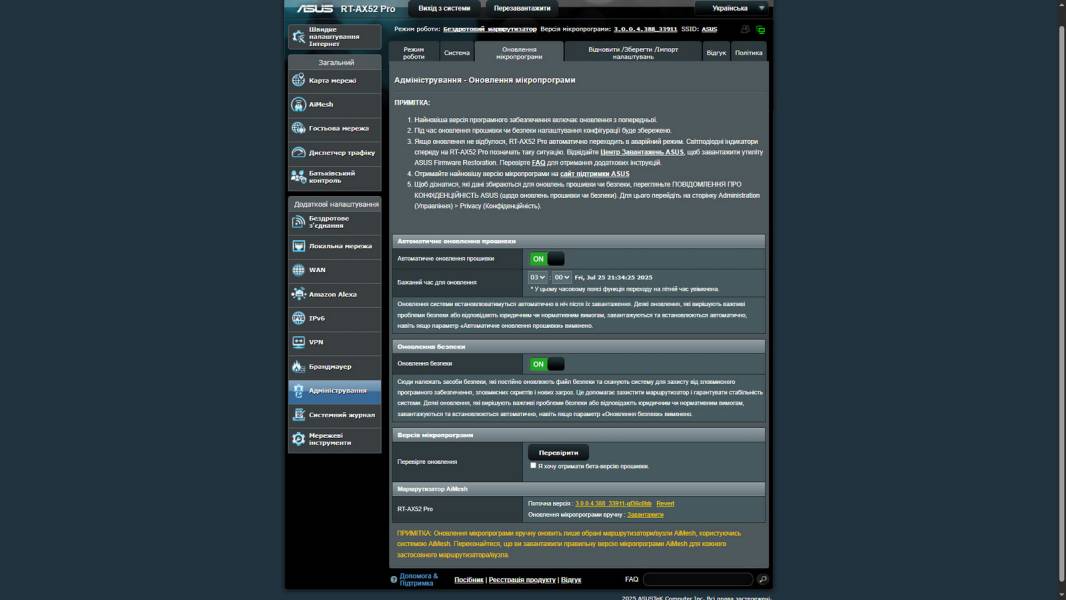Click the Брандмауер firewall icon

(298, 367)
